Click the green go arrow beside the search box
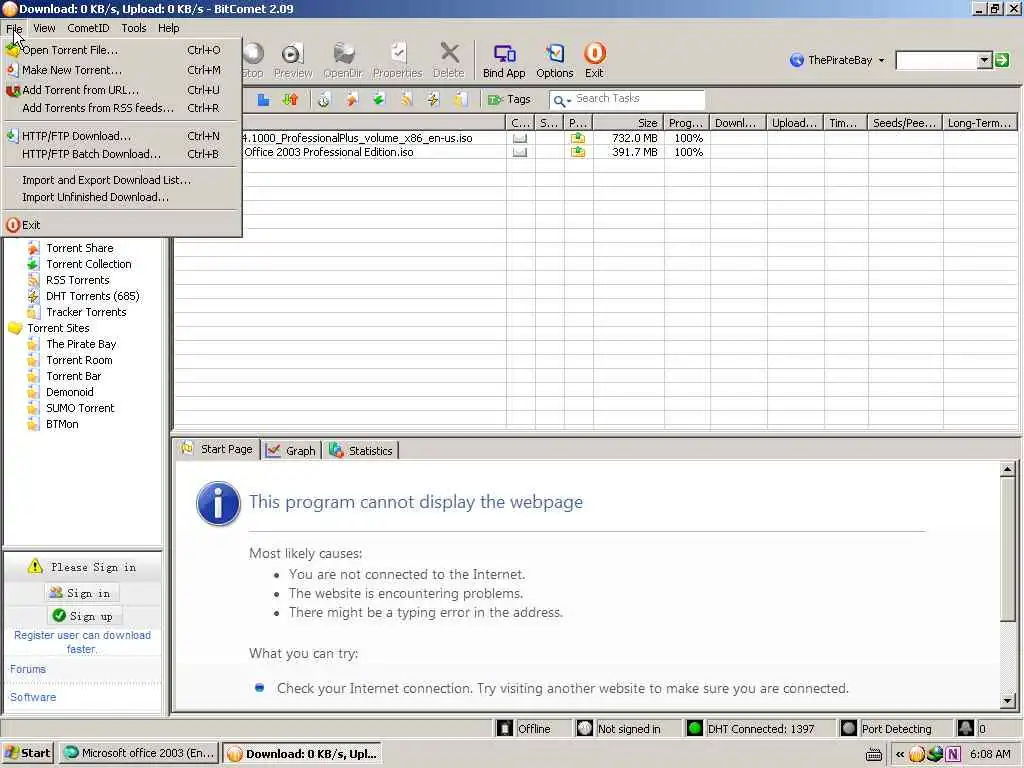 tap(1002, 60)
